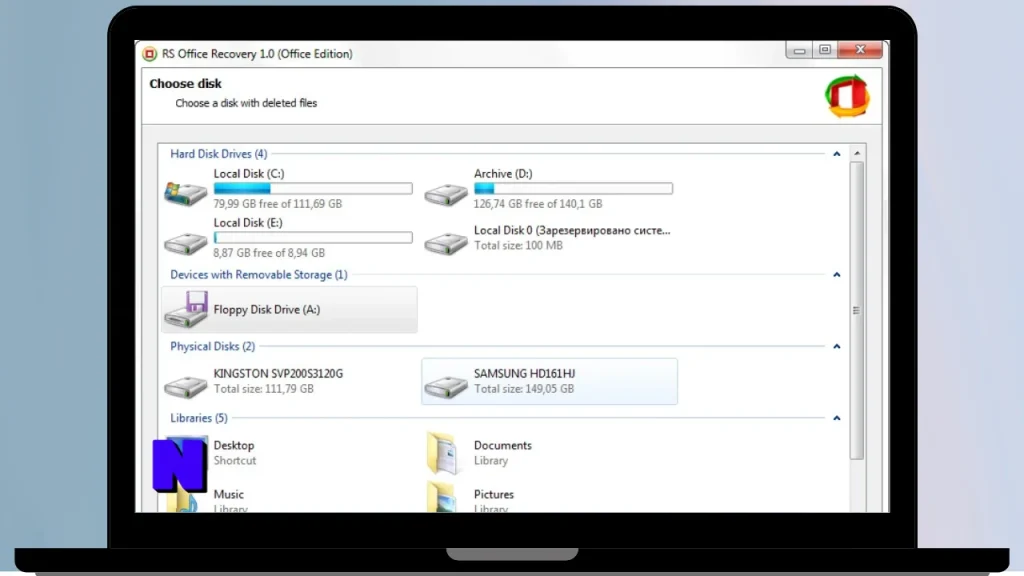This screenshot has width=1024, height=576.
Task: Close the RS Office Recovery window
Action: click(860, 50)
